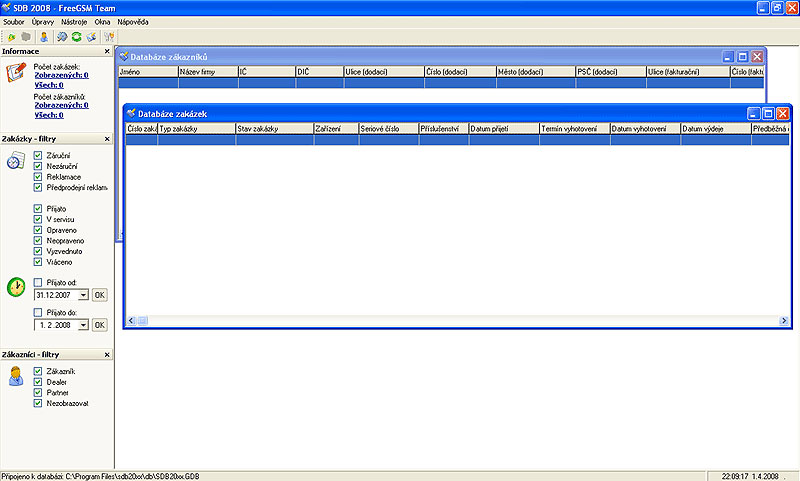The height and width of the screenshot is (481, 800).
Task: Click Všech link under Počet zakázek
Action: 49,85
